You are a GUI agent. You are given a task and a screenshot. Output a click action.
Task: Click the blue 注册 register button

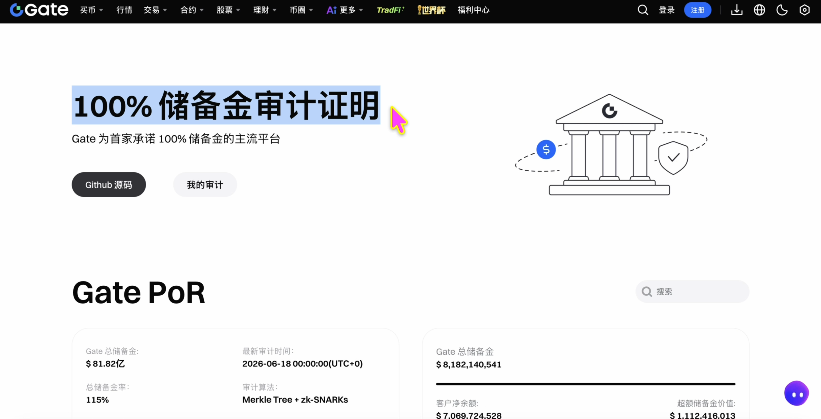pos(697,10)
